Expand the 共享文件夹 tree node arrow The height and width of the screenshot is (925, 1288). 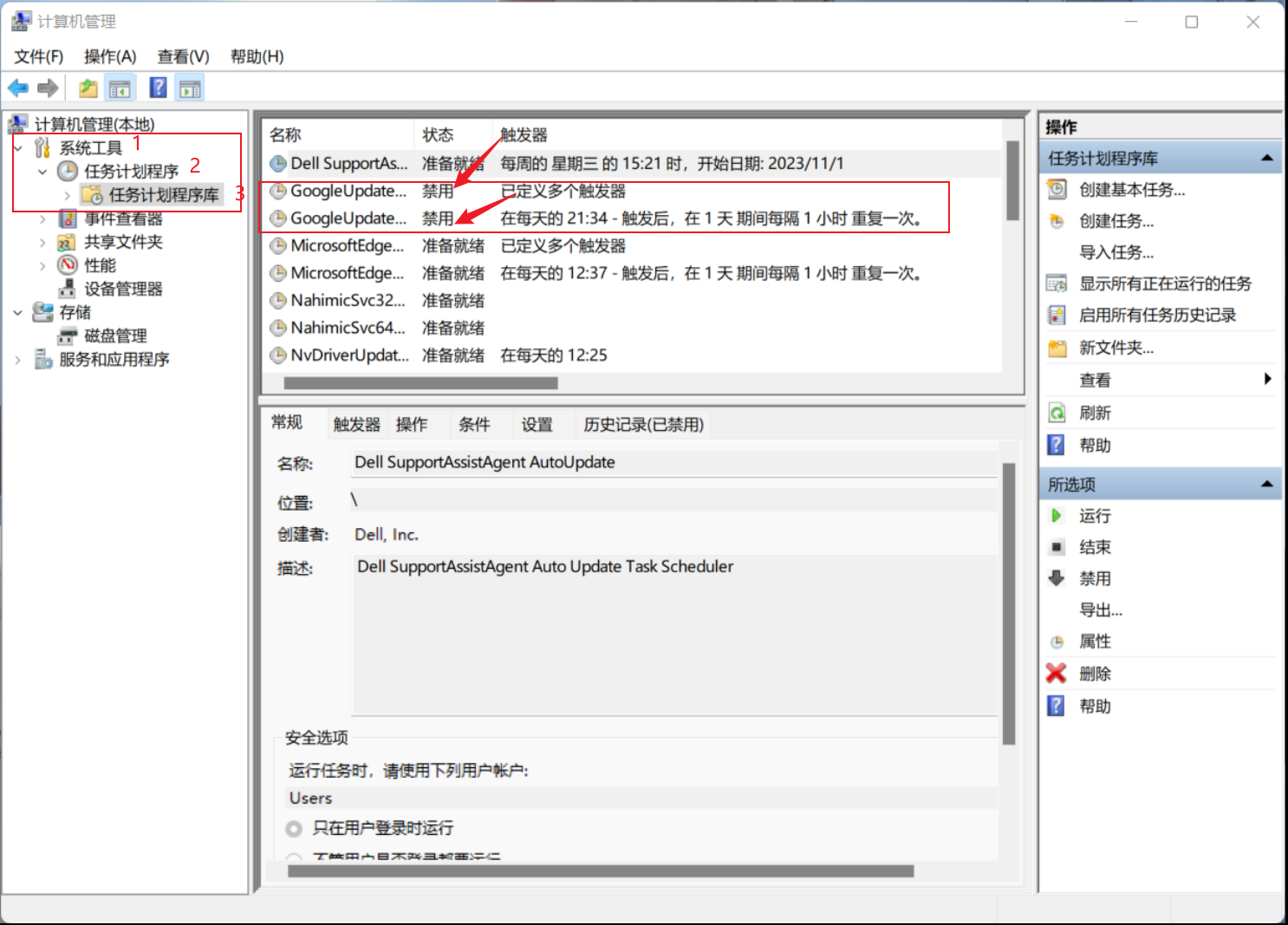[42, 242]
